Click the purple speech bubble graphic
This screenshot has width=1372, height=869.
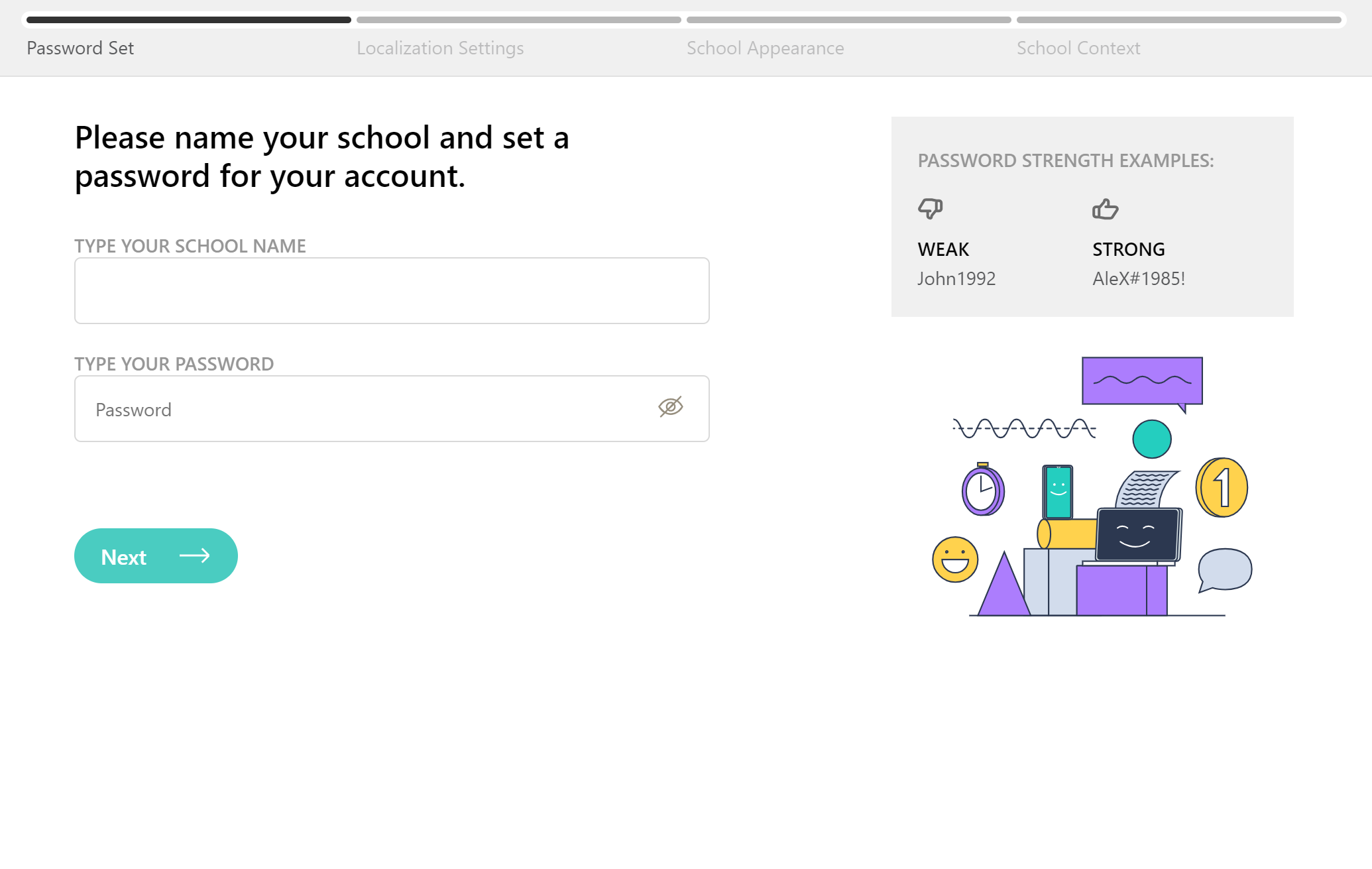click(1142, 381)
